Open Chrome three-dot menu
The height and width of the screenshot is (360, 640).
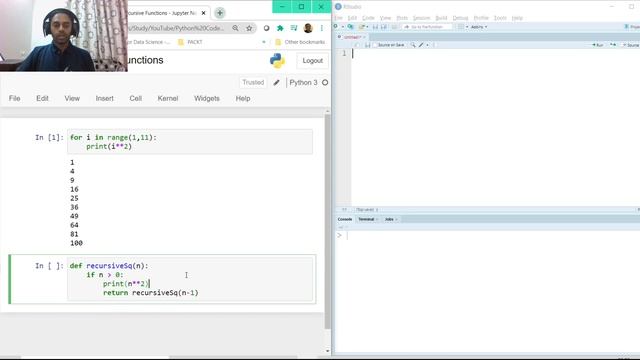coord(322,28)
